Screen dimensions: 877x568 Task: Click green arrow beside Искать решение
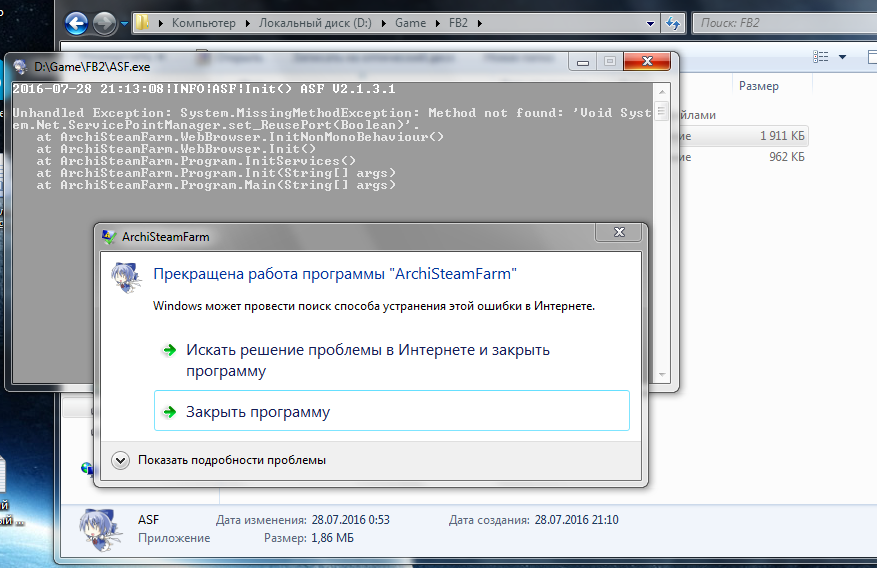pyautogui.click(x=169, y=351)
